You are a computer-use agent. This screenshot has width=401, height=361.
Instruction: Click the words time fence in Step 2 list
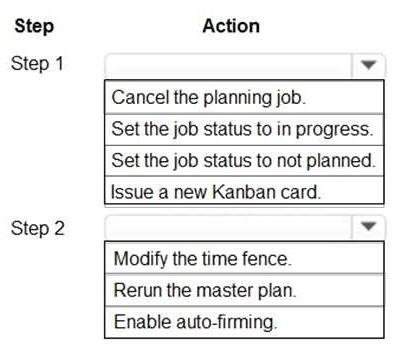click(x=245, y=259)
